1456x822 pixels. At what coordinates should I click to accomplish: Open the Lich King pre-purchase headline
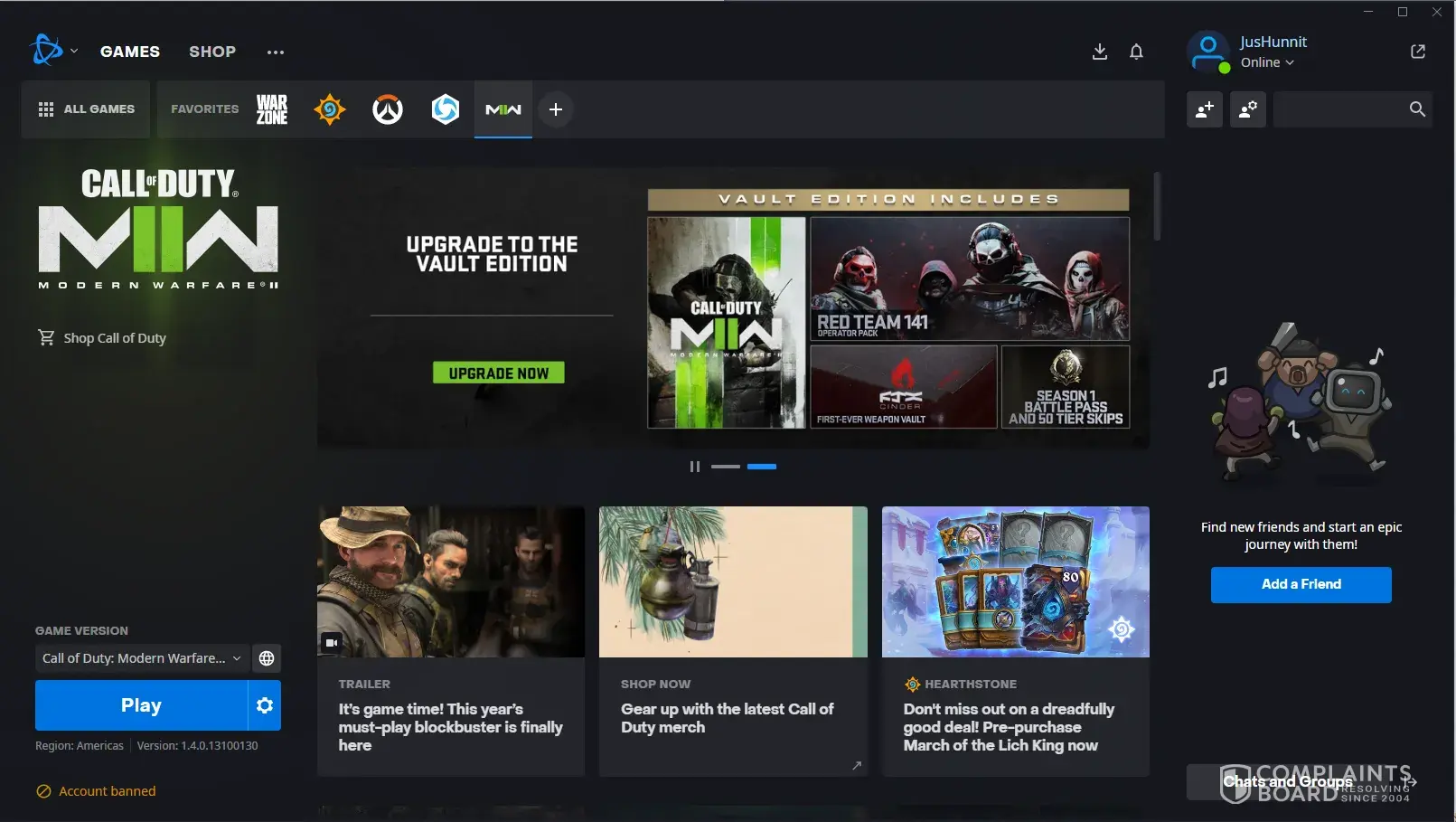[x=1009, y=727]
